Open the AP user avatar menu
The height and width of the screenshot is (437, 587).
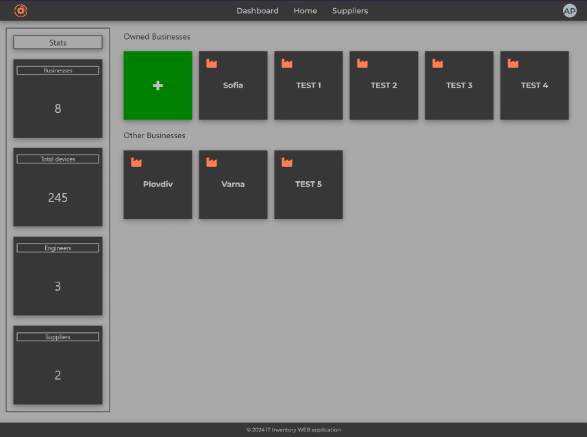(x=569, y=11)
